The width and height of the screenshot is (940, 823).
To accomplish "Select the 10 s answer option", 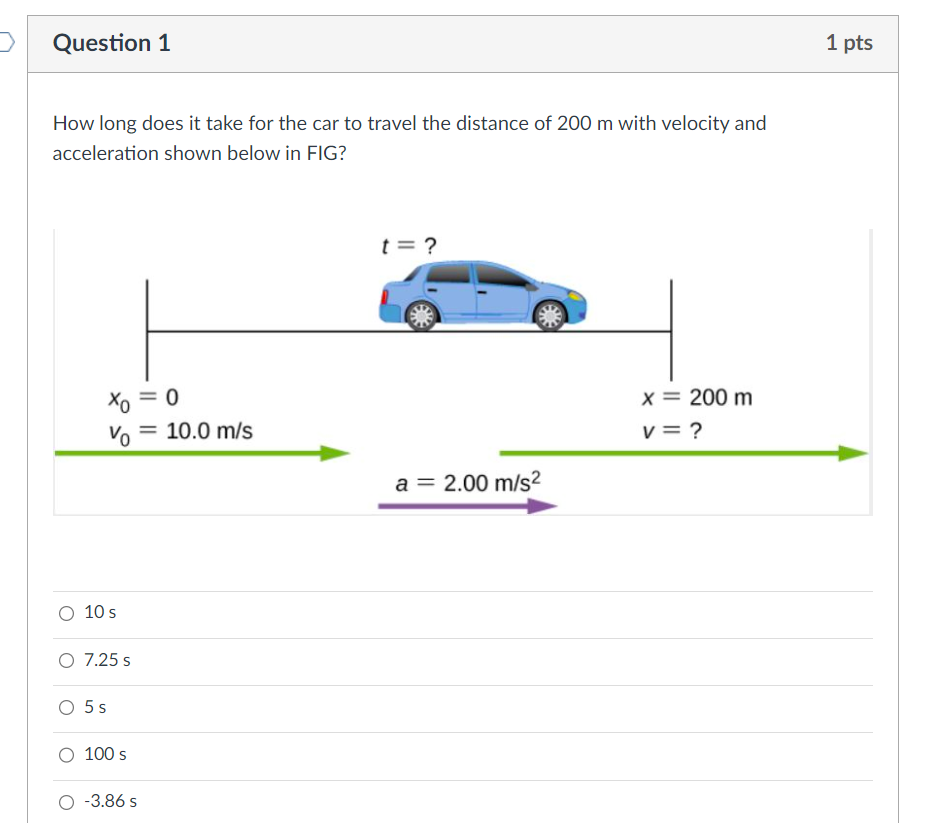I will pos(66,612).
